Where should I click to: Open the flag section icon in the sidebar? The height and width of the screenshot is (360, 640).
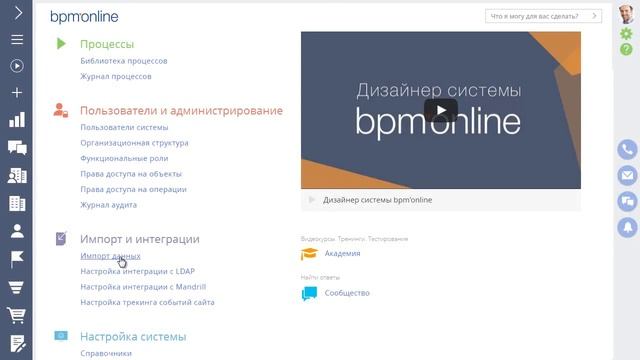click(x=17, y=259)
